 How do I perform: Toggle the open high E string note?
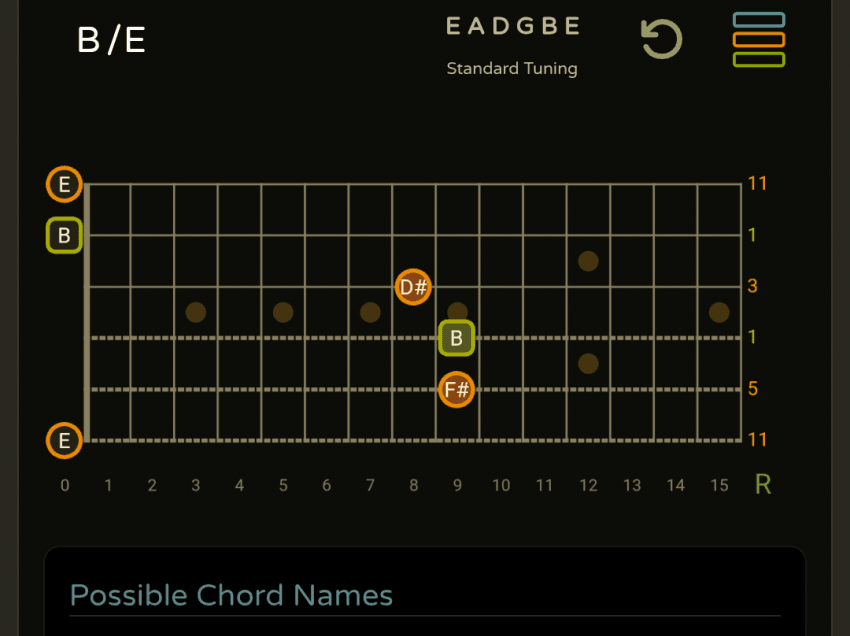pos(64,185)
